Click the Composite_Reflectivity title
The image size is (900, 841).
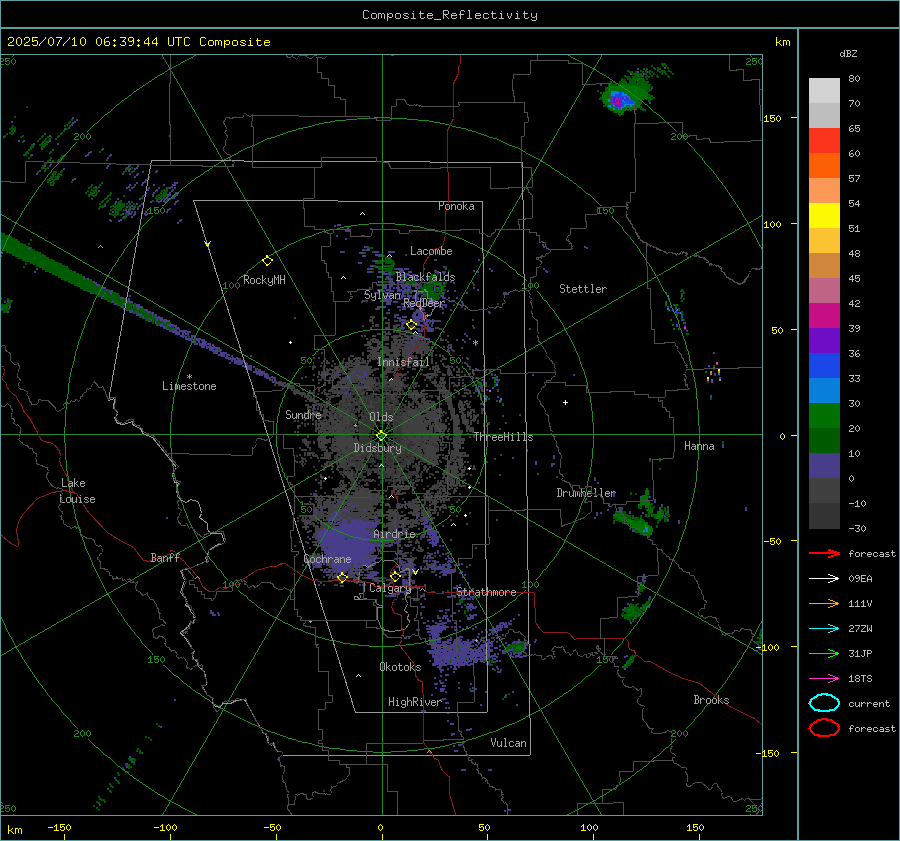pos(450,15)
